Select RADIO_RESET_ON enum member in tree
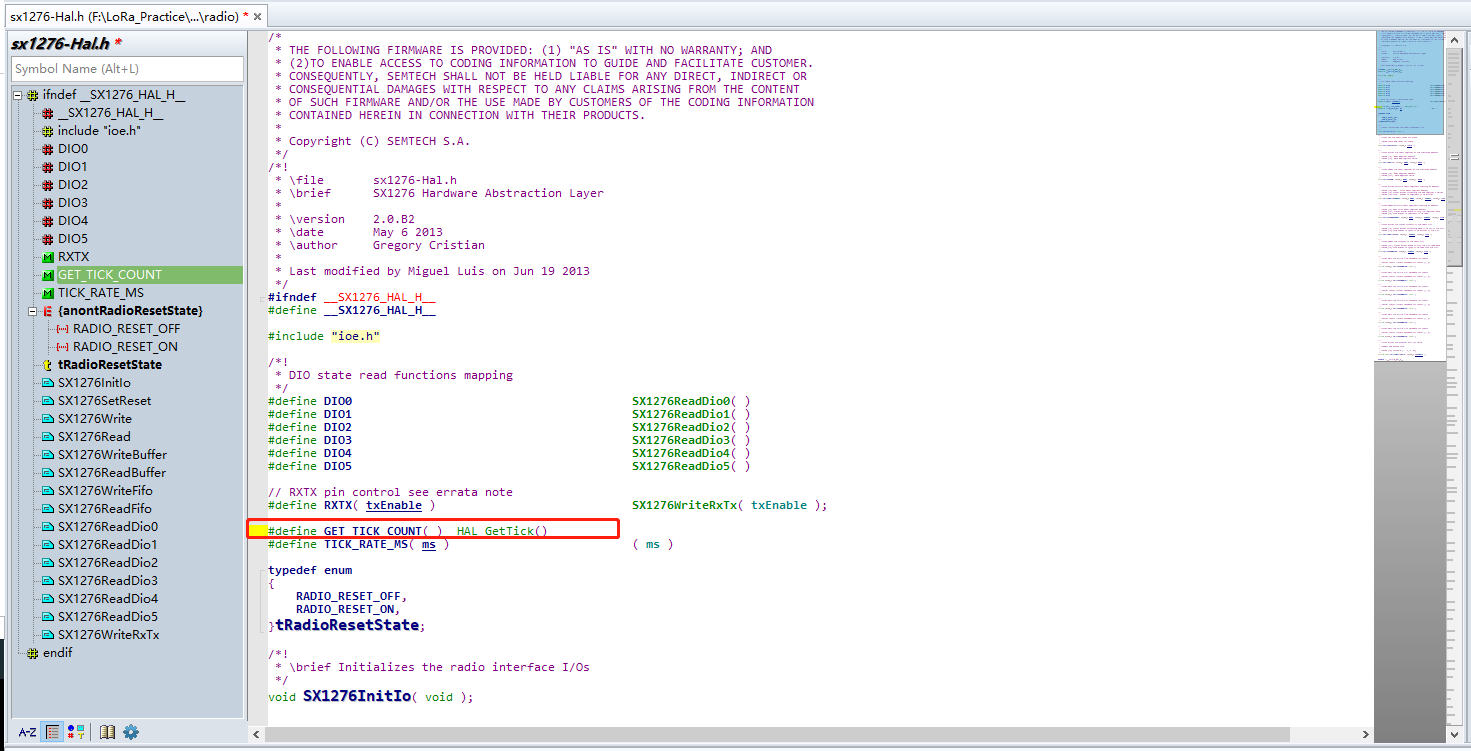1471x751 pixels. (125, 347)
